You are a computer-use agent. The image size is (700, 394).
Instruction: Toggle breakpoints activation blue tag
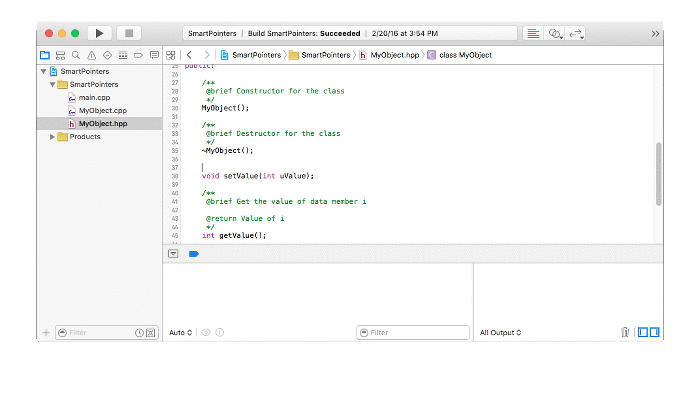point(194,254)
